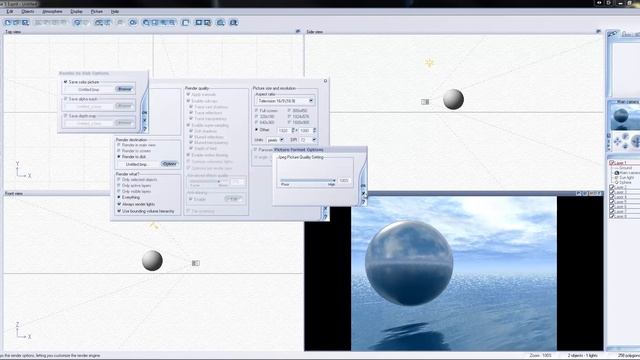Select Sphere in layer list
This screenshot has width=640, height=360.
coord(625,182)
